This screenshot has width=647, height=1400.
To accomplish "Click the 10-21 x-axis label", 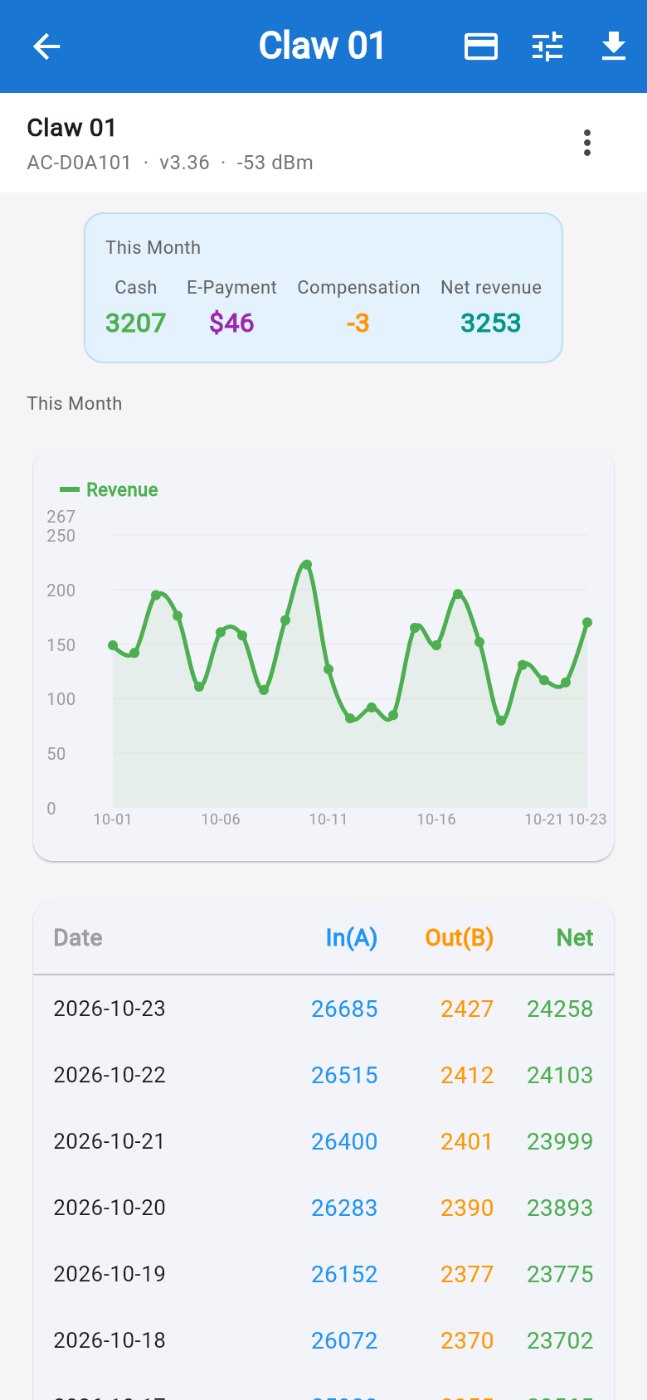I will pos(544,819).
